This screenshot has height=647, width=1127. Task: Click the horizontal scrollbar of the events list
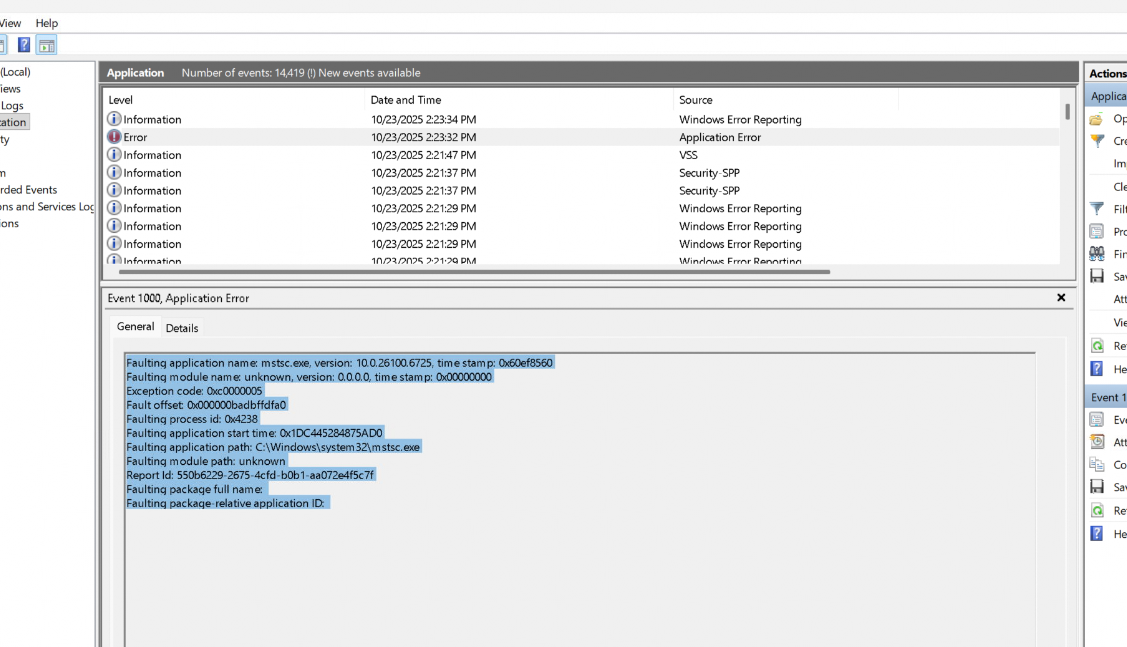[x=474, y=272]
